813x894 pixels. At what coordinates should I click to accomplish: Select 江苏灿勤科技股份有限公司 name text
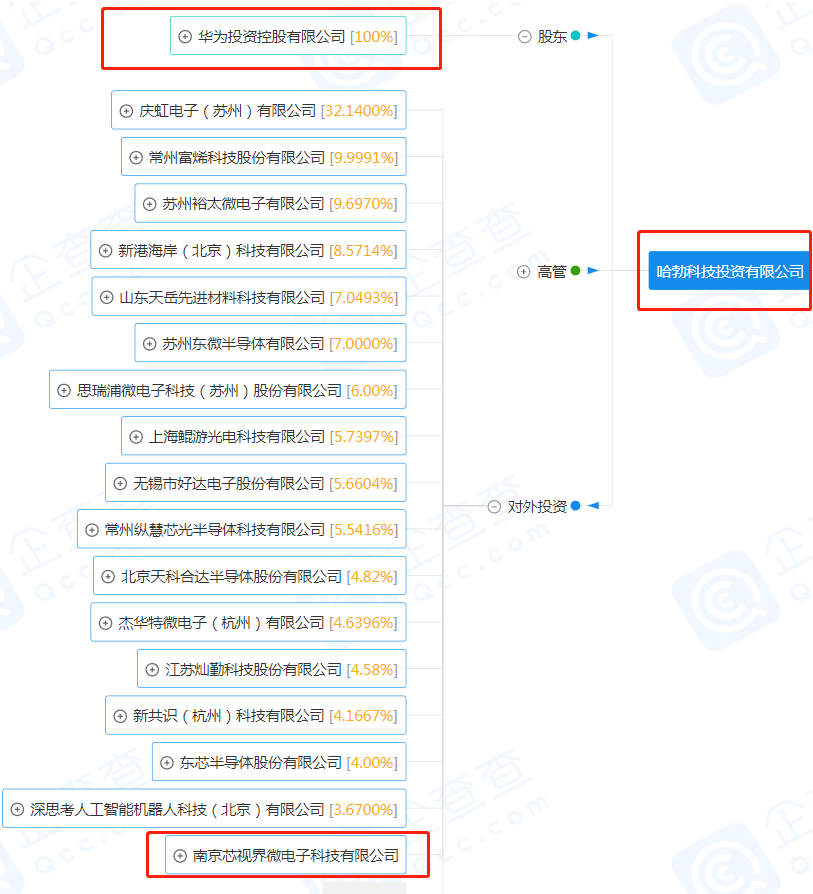click(253, 669)
